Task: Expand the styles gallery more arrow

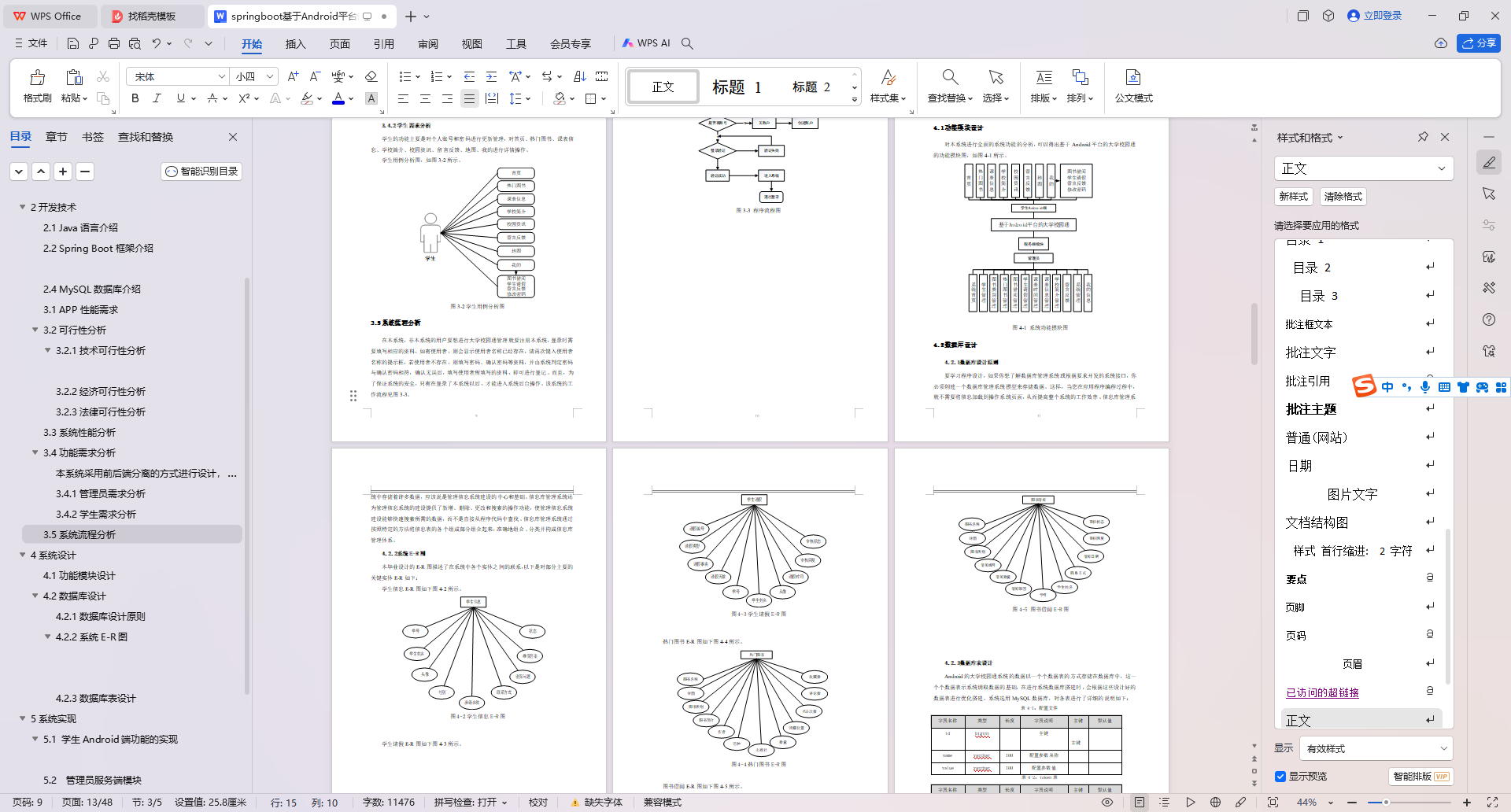Action: 855,99
